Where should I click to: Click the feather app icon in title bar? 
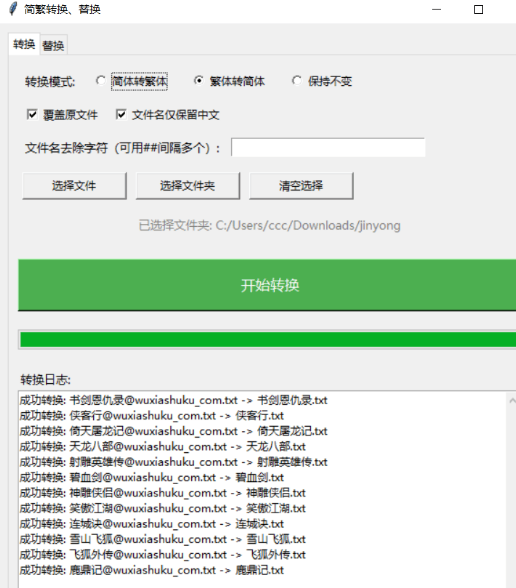pos(13,9)
